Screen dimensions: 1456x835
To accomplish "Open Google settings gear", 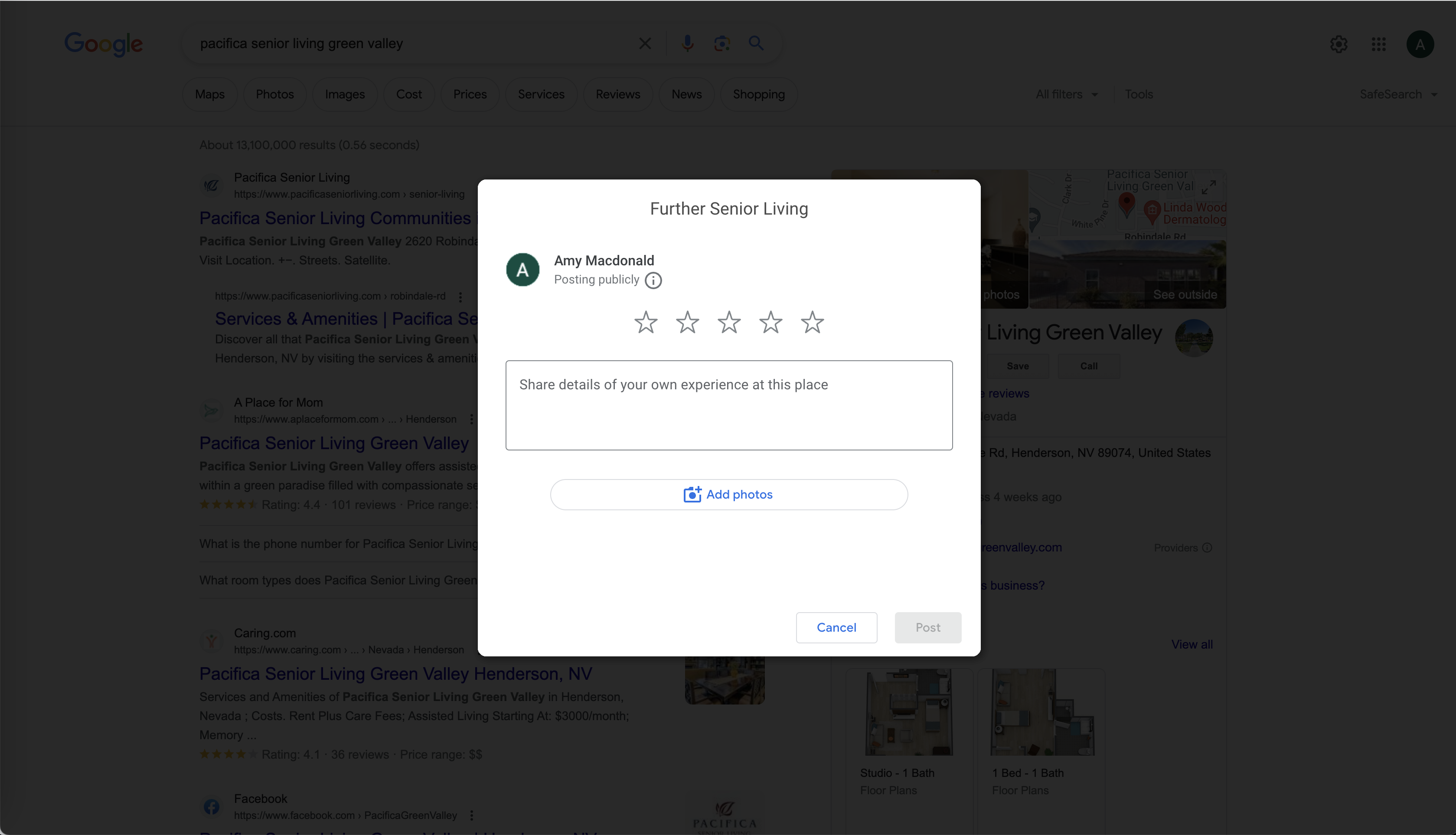I will coord(1338,44).
